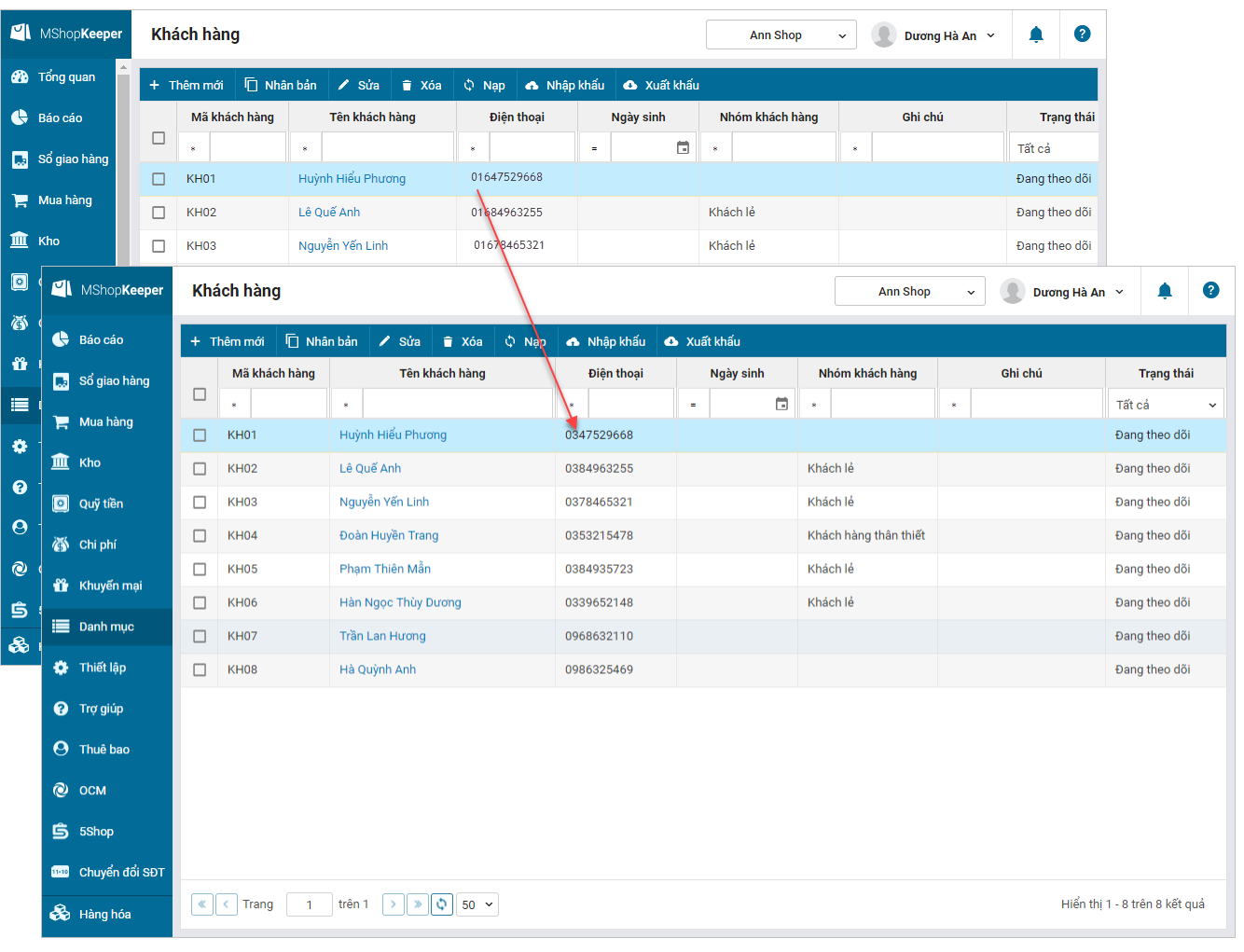
Task: Open customer link Hàn Ngọc Thùy Dương
Action: click(x=400, y=602)
